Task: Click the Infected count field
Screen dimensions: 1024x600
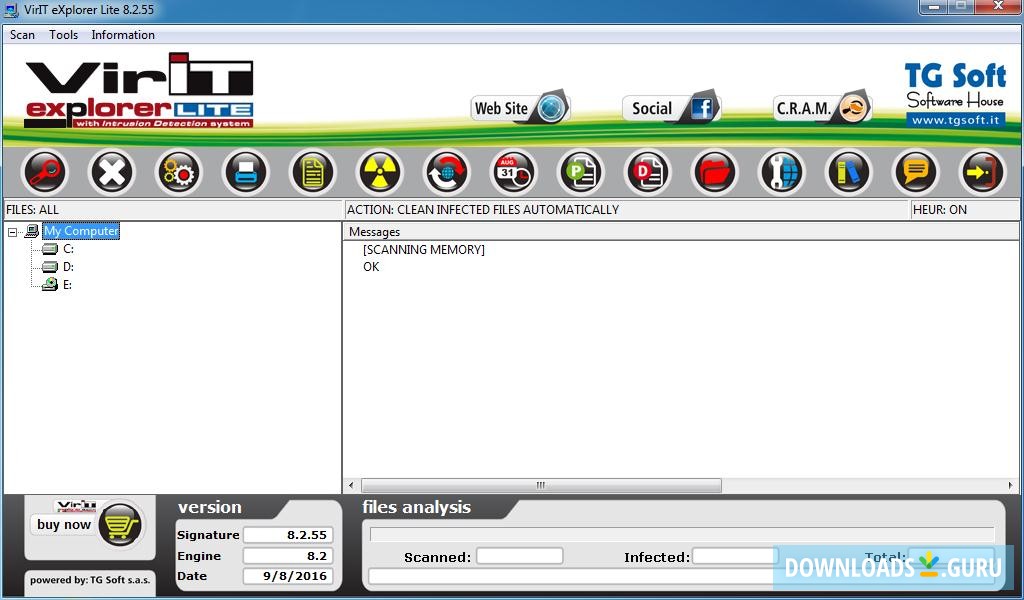Action: tap(735, 556)
